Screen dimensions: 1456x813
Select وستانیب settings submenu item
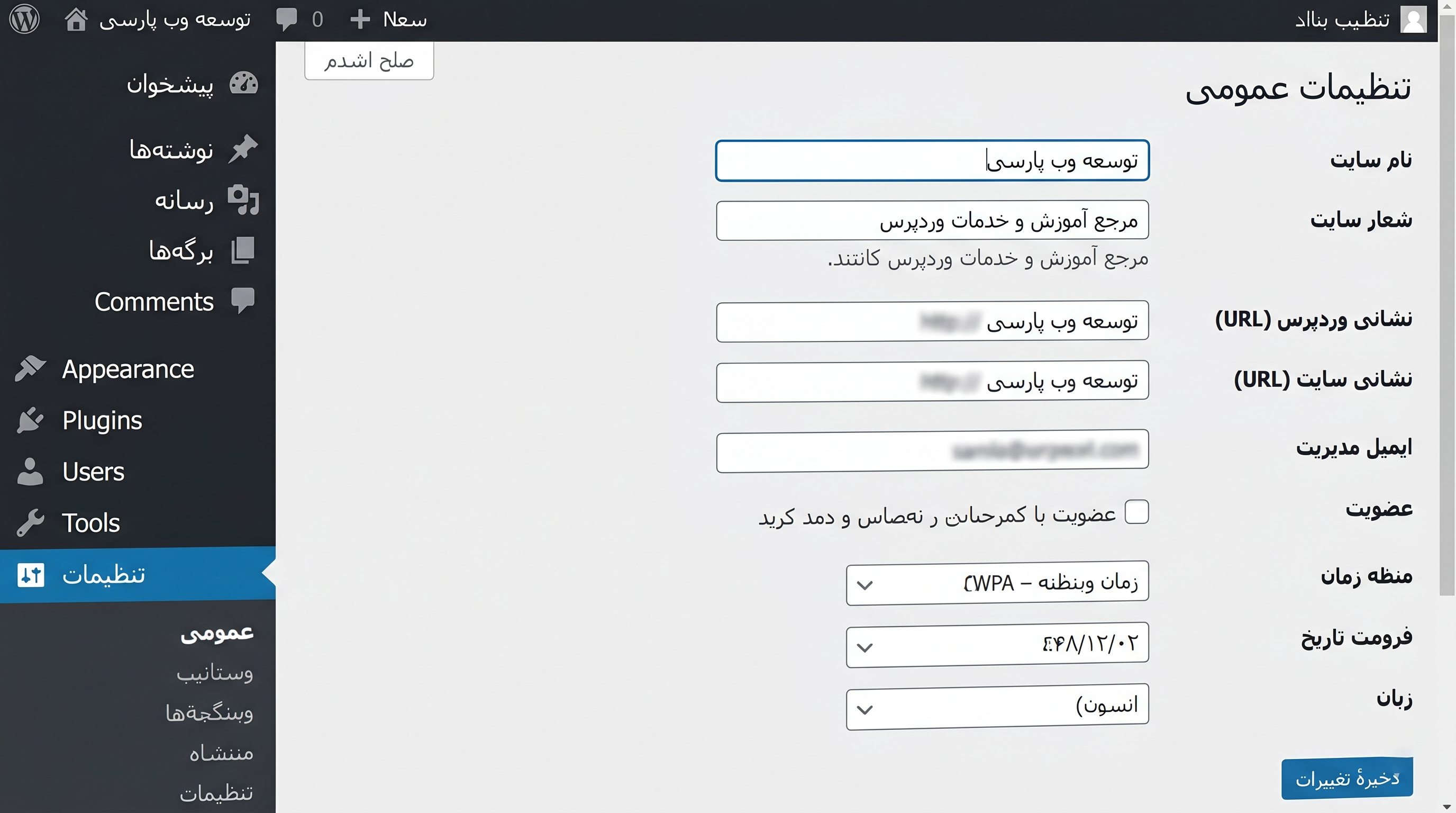(215, 673)
